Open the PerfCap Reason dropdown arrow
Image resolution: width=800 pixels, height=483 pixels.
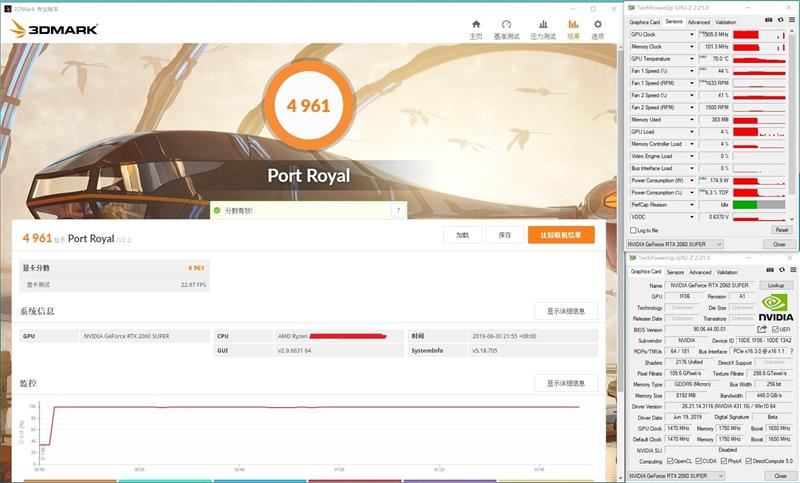692,205
